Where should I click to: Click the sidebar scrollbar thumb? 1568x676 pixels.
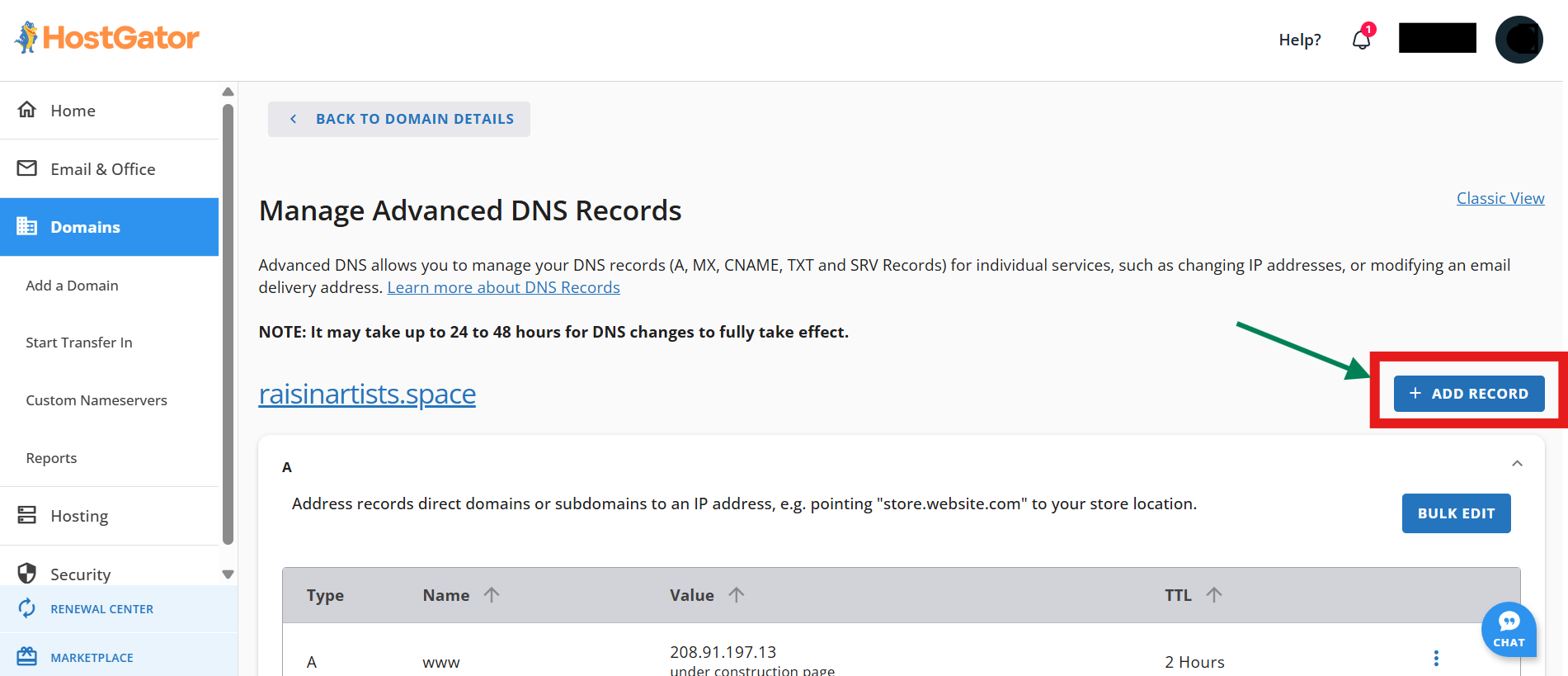click(x=228, y=324)
